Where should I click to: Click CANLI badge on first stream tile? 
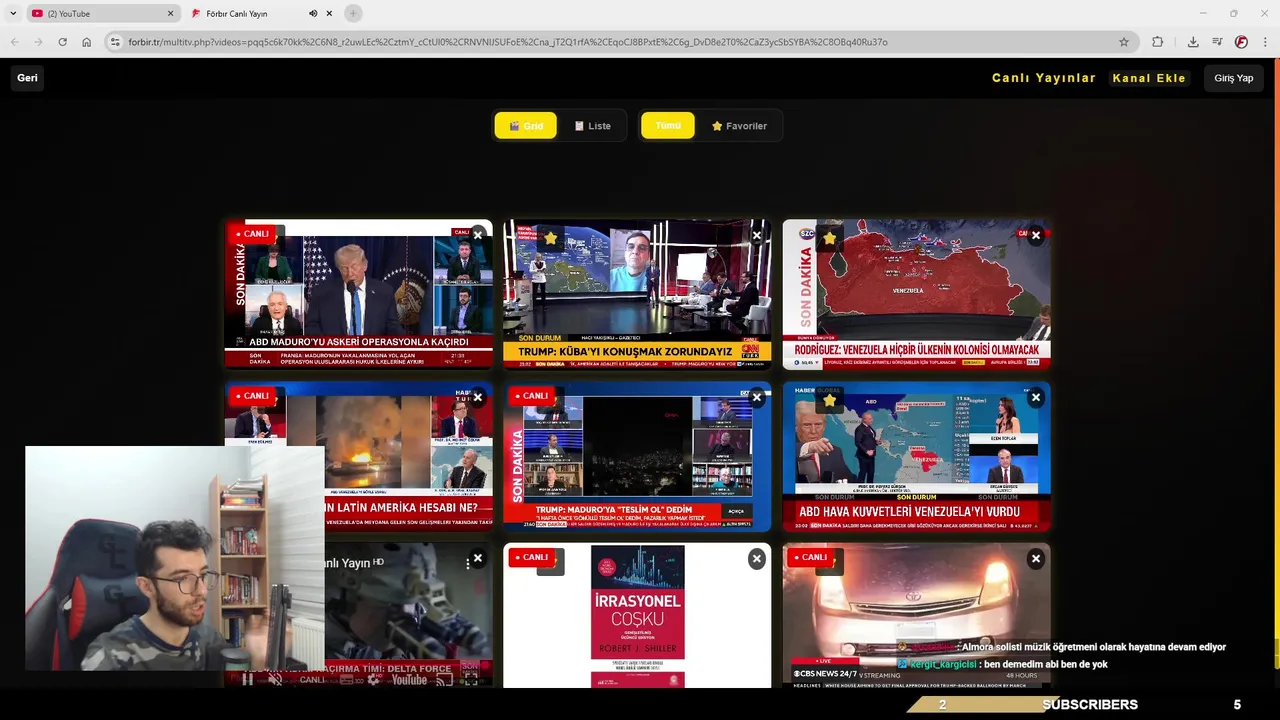pyautogui.click(x=251, y=234)
